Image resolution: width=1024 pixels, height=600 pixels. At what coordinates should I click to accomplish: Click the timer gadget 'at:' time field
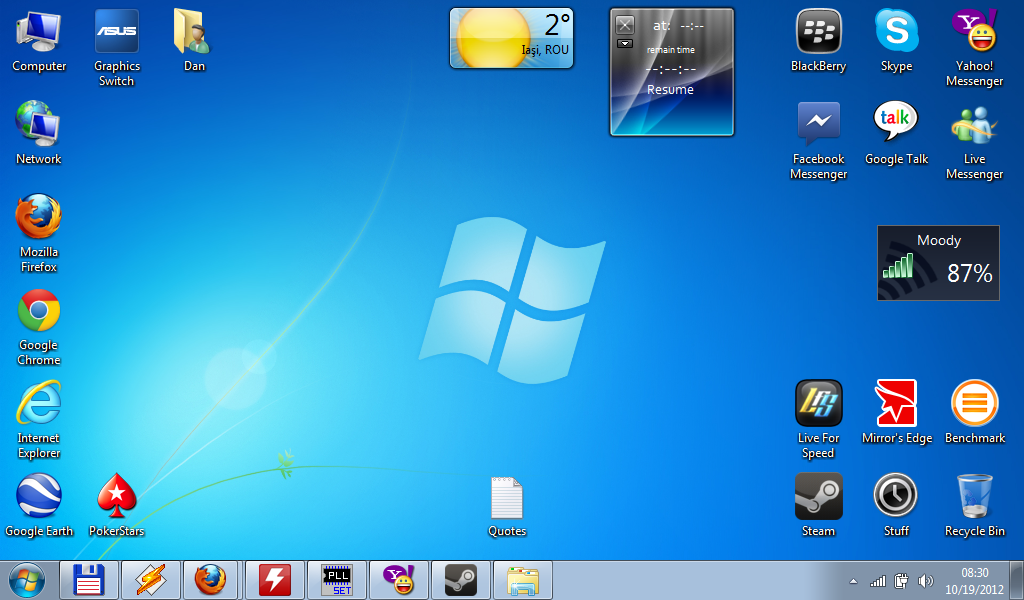coord(692,26)
